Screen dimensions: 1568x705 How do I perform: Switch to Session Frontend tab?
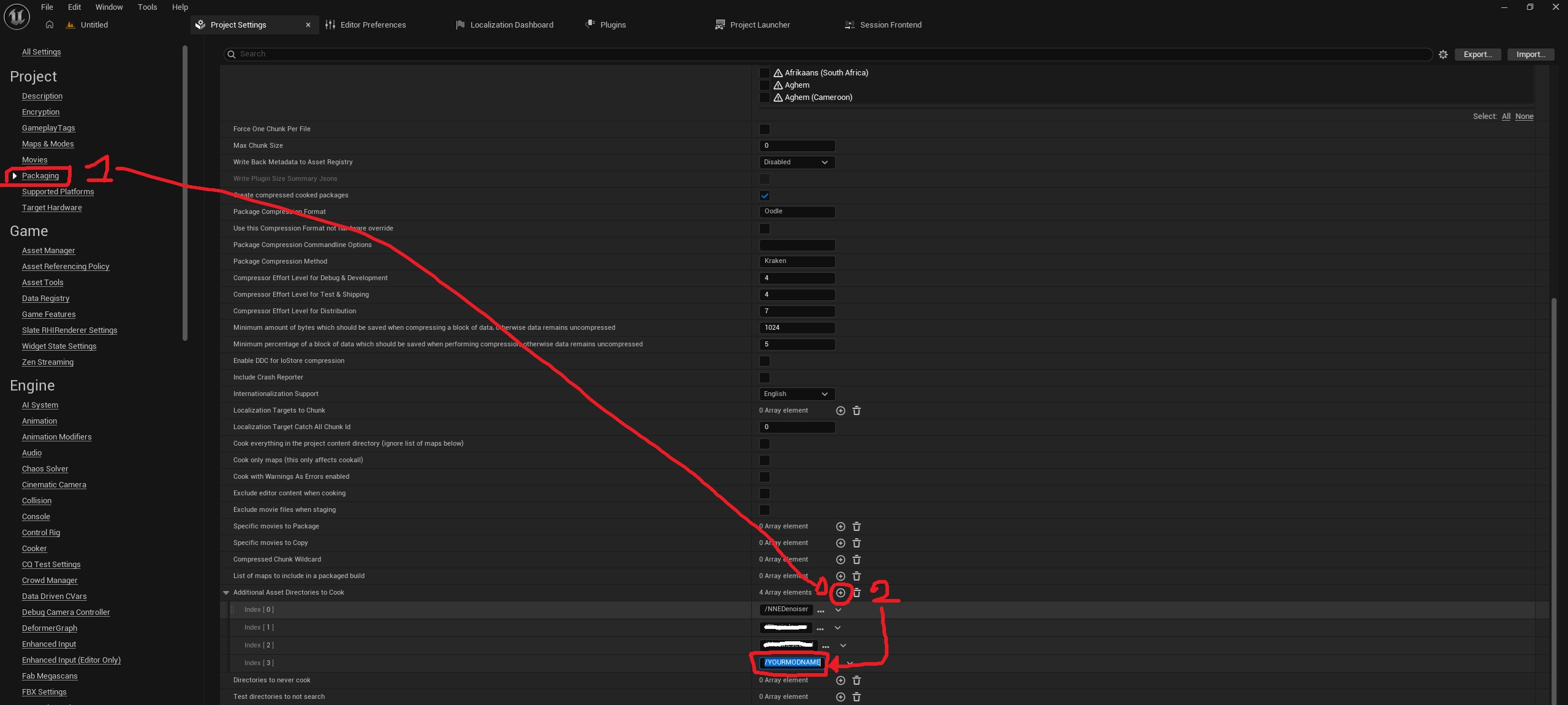click(x=890, y=25)
